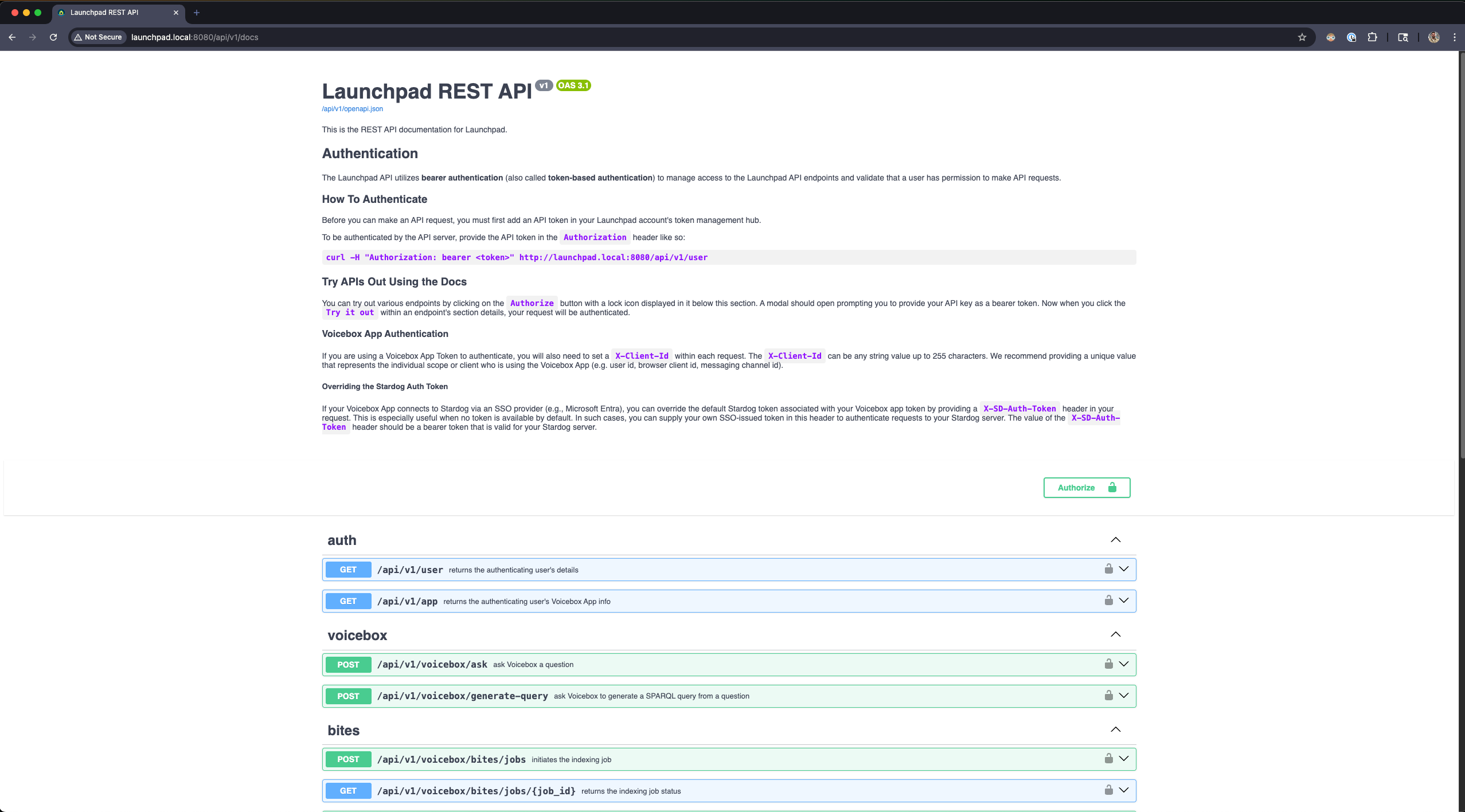The width and height of the screenshot is (1465, 812).
Task: Collapse the bites section
Action: [1115, 729]
